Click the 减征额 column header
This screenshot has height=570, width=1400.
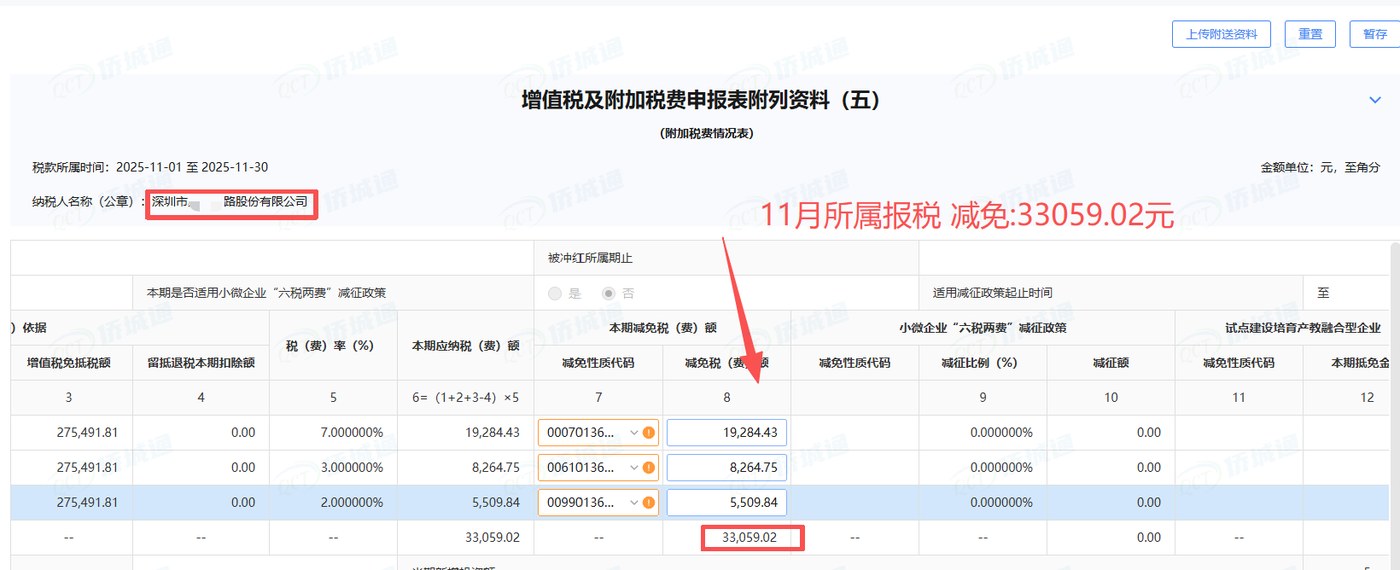click(x=1110, y=362)
